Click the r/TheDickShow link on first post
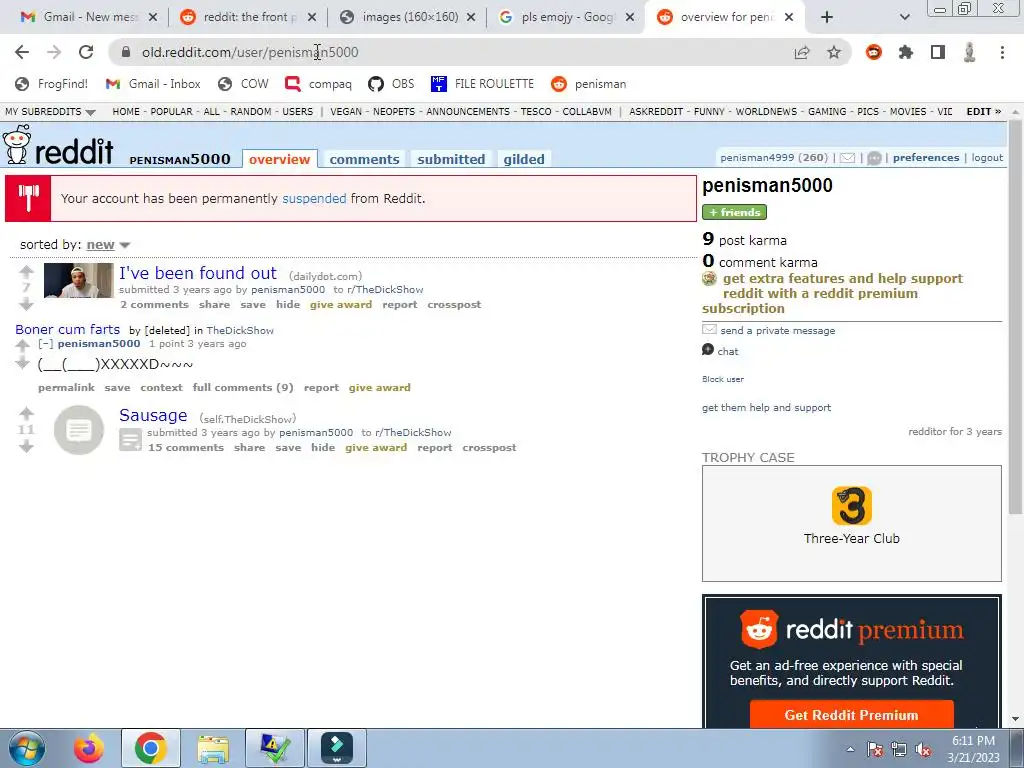Viewport: 1024px width, 768px height. (x=385, y=290)
